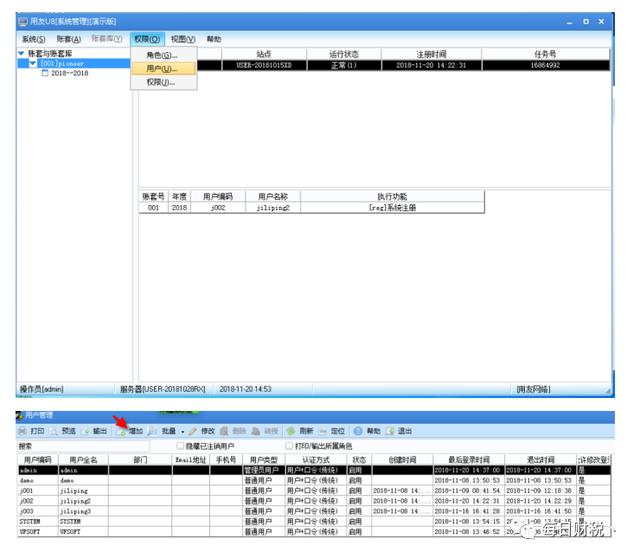Choose 角色(G)... in the dropdown menu

[162, 55]
